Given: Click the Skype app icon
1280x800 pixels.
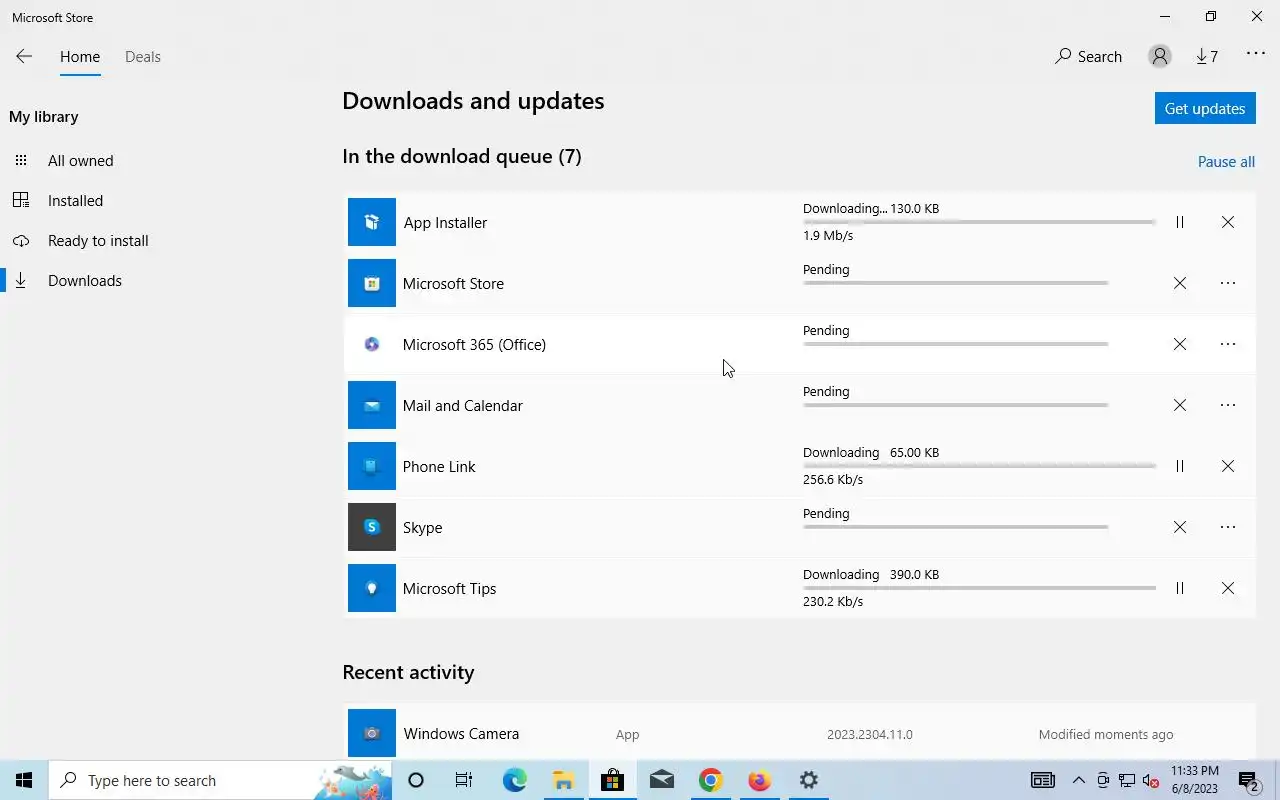Looking at the screenshot, I should click(372, 527).
